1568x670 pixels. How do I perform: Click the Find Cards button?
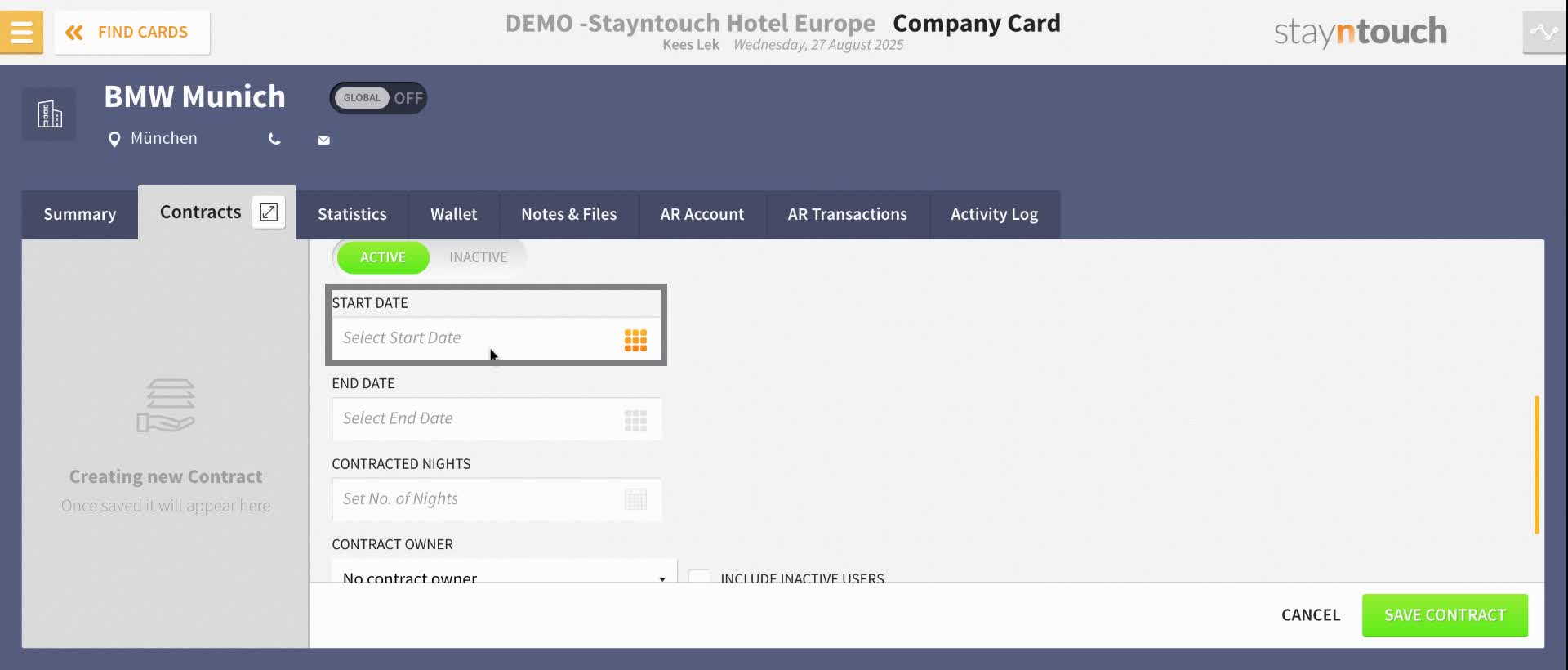click(x=132, y=33)
